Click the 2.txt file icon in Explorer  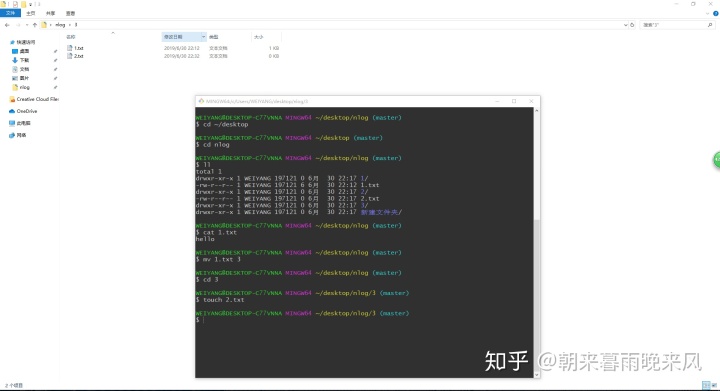coord(70,56)
